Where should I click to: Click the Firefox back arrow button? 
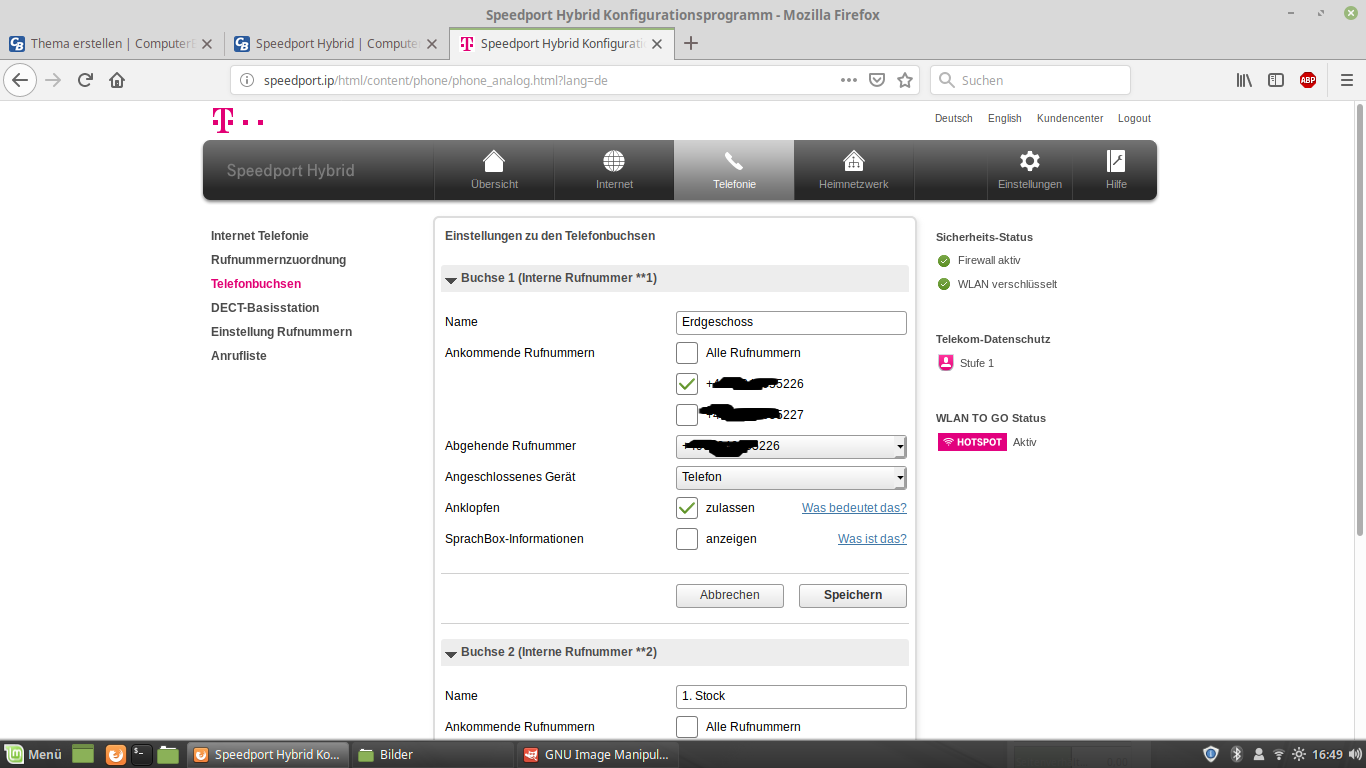[21, 80]
